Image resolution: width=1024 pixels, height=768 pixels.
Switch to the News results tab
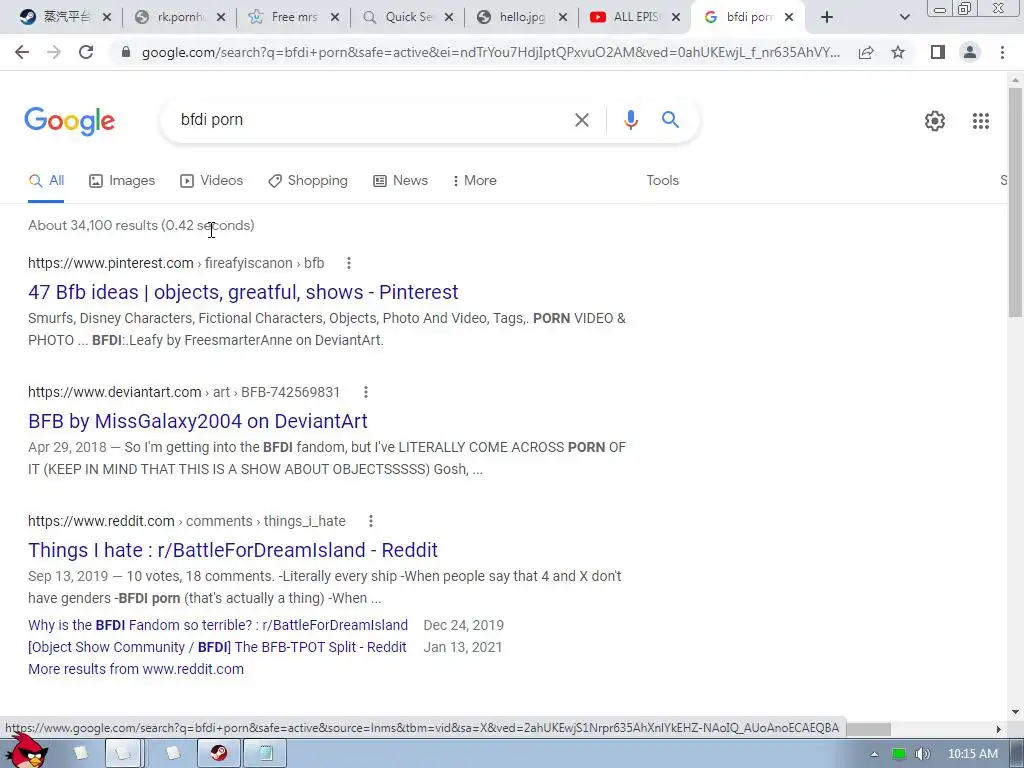[x=400, y=181]
